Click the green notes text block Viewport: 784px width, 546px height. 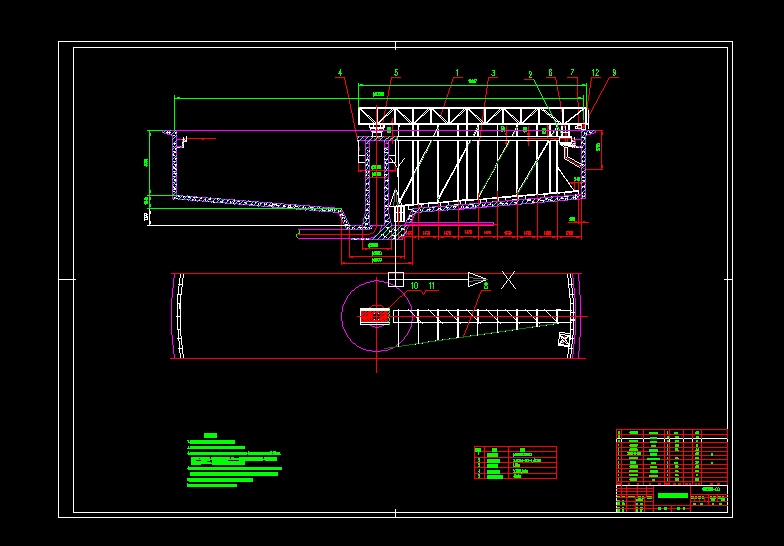(234, 460)
